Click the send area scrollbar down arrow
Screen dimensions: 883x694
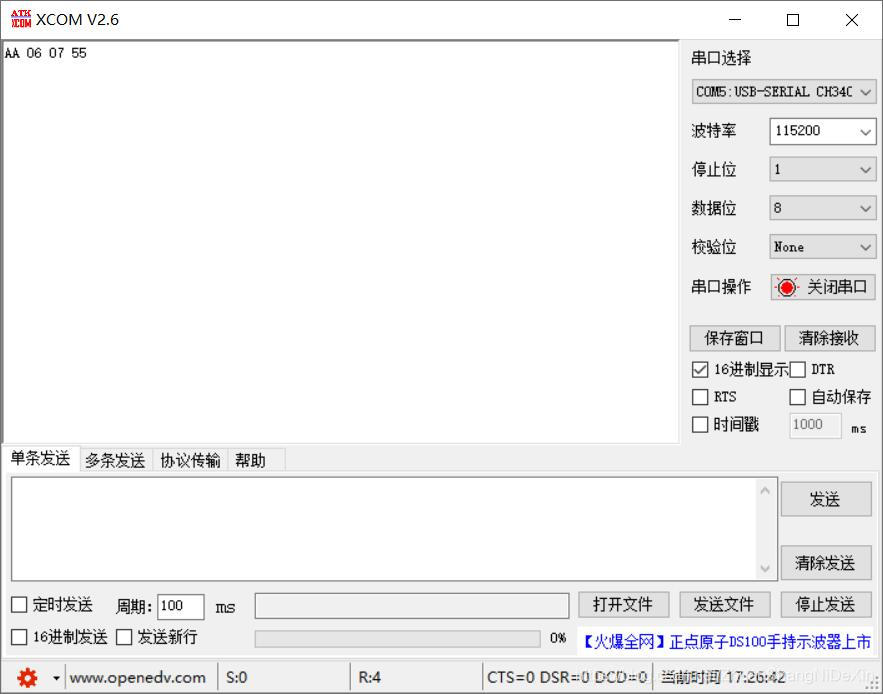(765, 568)
